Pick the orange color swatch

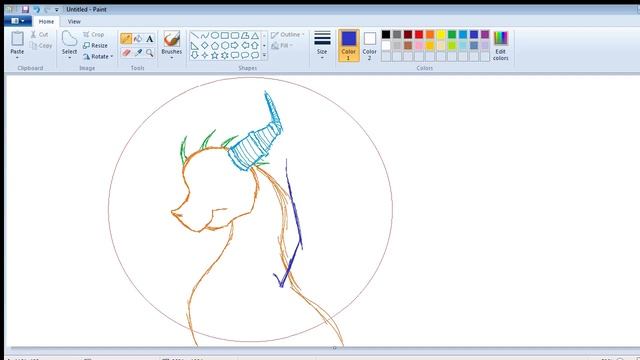click(x=430, y=35)
